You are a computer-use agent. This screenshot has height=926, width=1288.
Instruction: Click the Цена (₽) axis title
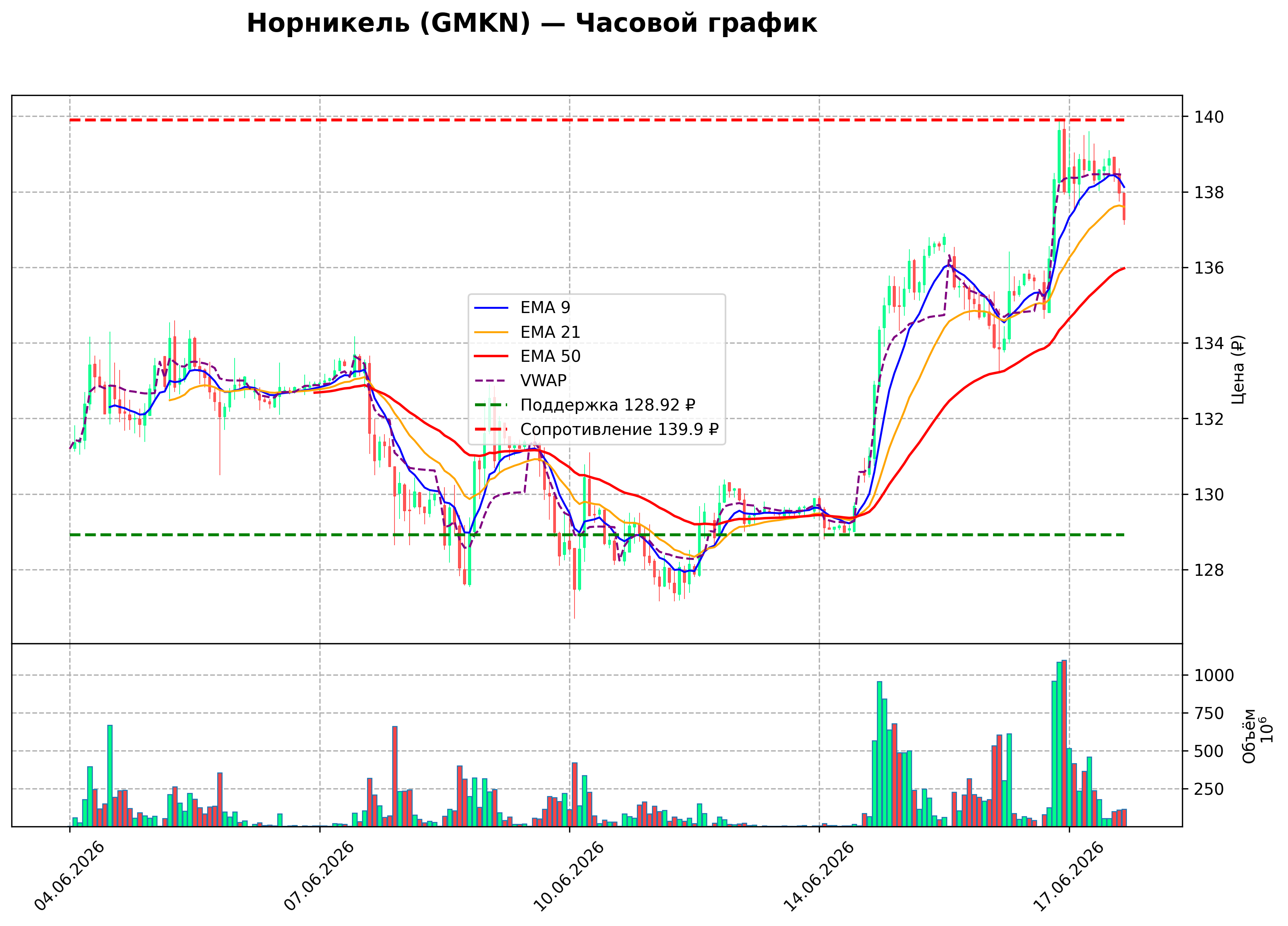[1238, 370]
